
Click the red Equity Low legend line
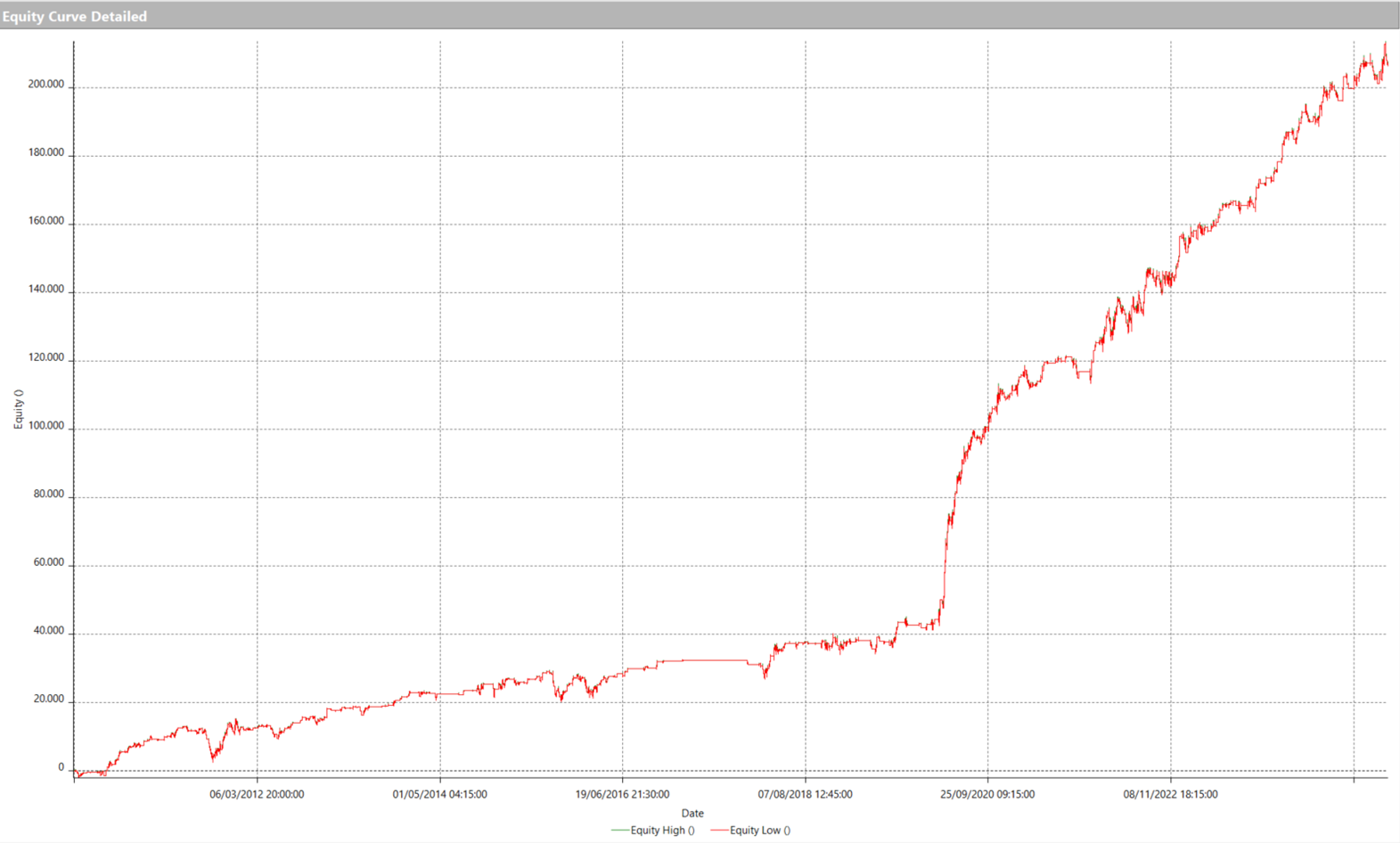718,831
